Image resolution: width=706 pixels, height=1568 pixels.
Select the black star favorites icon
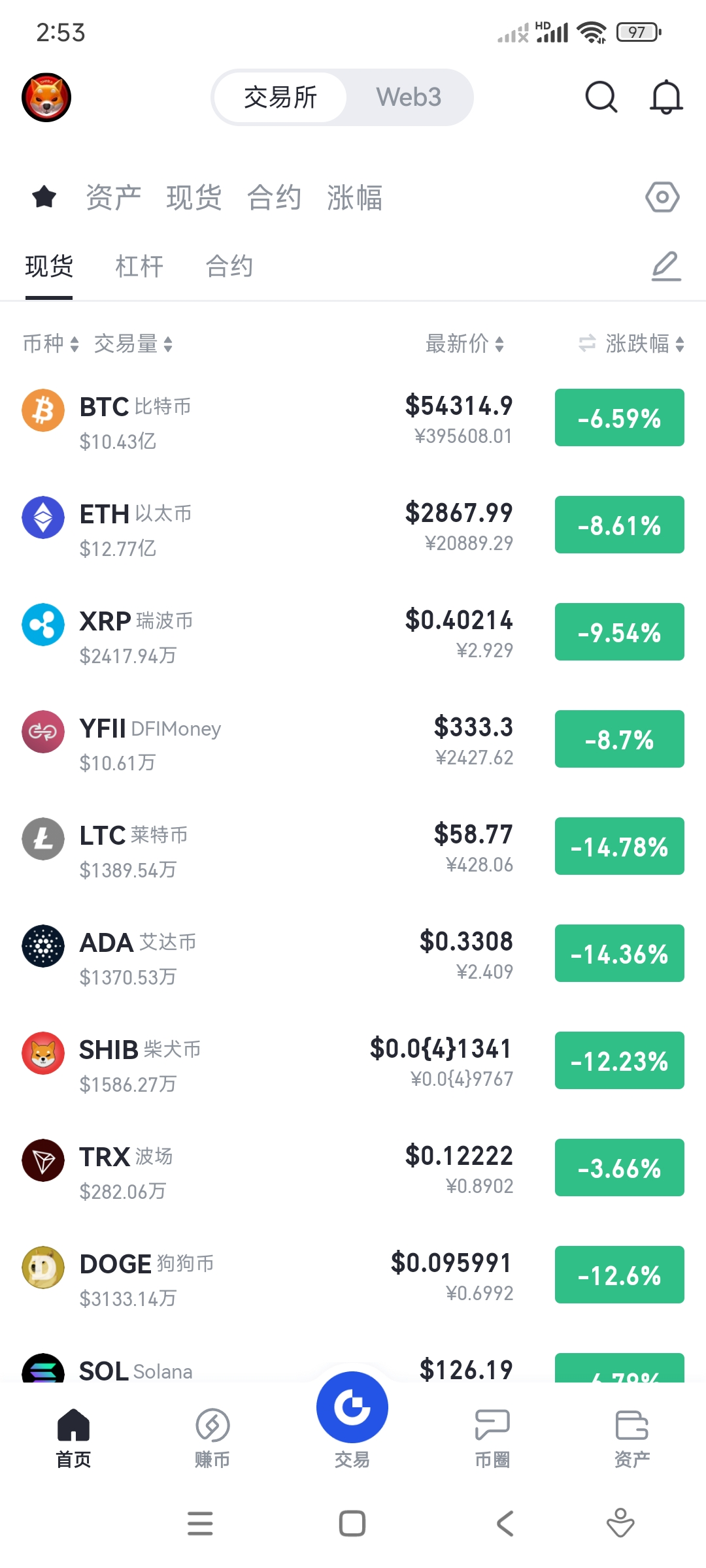(x=44, y=197)
